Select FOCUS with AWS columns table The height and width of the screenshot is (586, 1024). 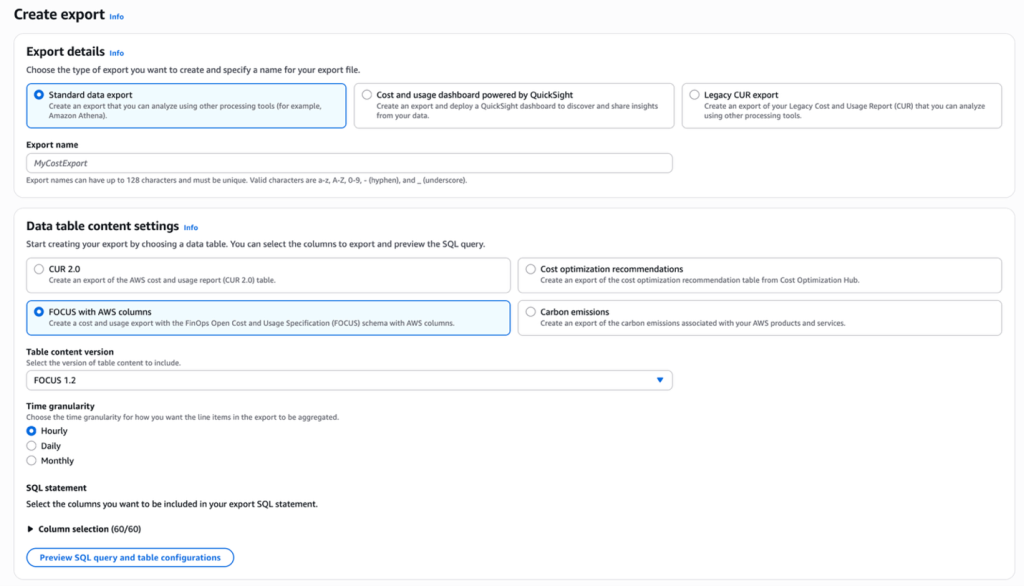point(39,312)
